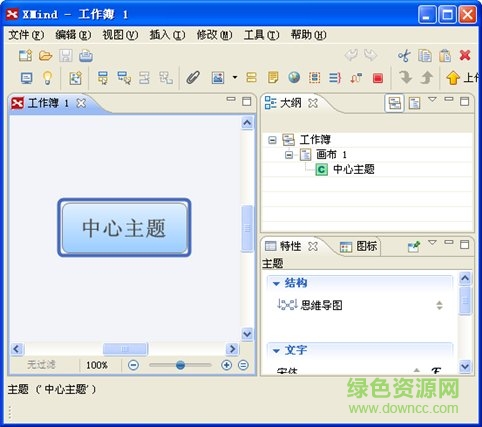Screen dimensions: 482x427
Task: Click the drill down arrow icon
Action: [x=405, y=78]
